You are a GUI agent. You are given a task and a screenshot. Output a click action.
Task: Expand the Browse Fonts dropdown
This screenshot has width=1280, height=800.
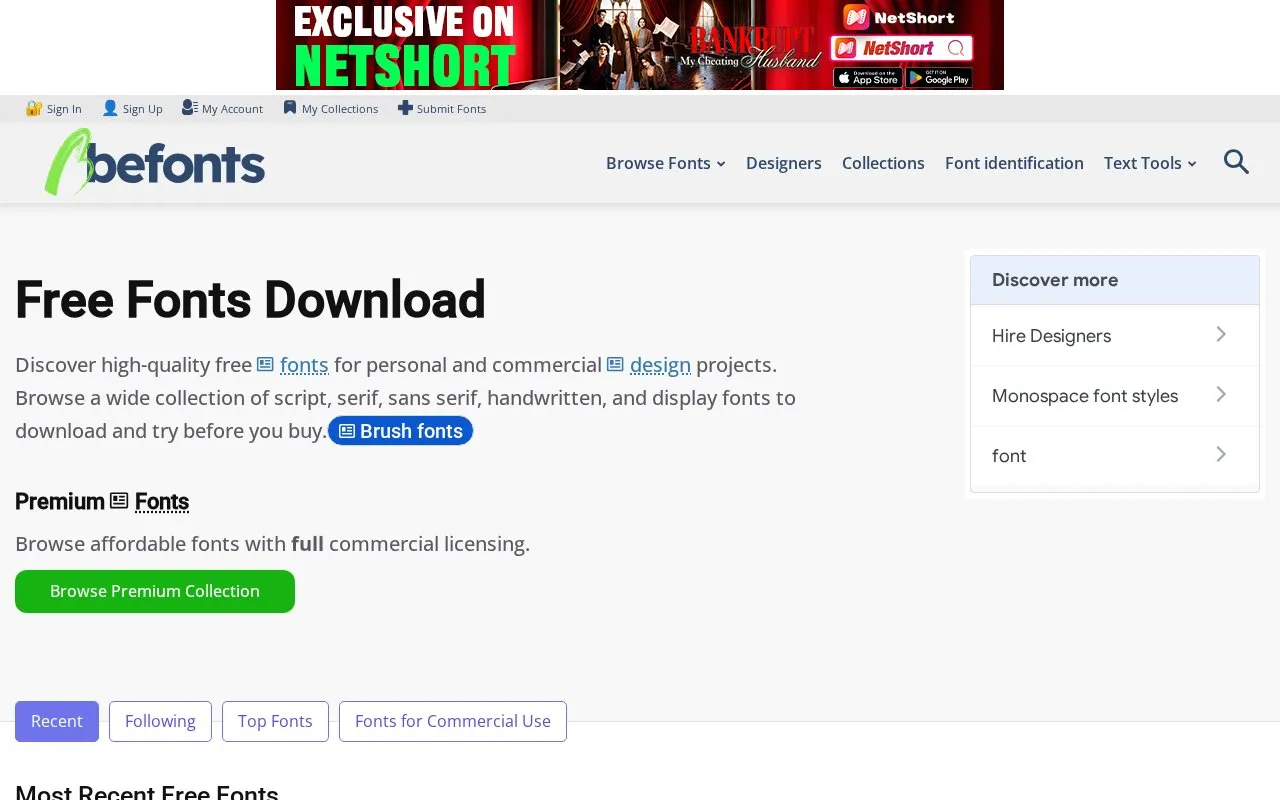[665, 163]
